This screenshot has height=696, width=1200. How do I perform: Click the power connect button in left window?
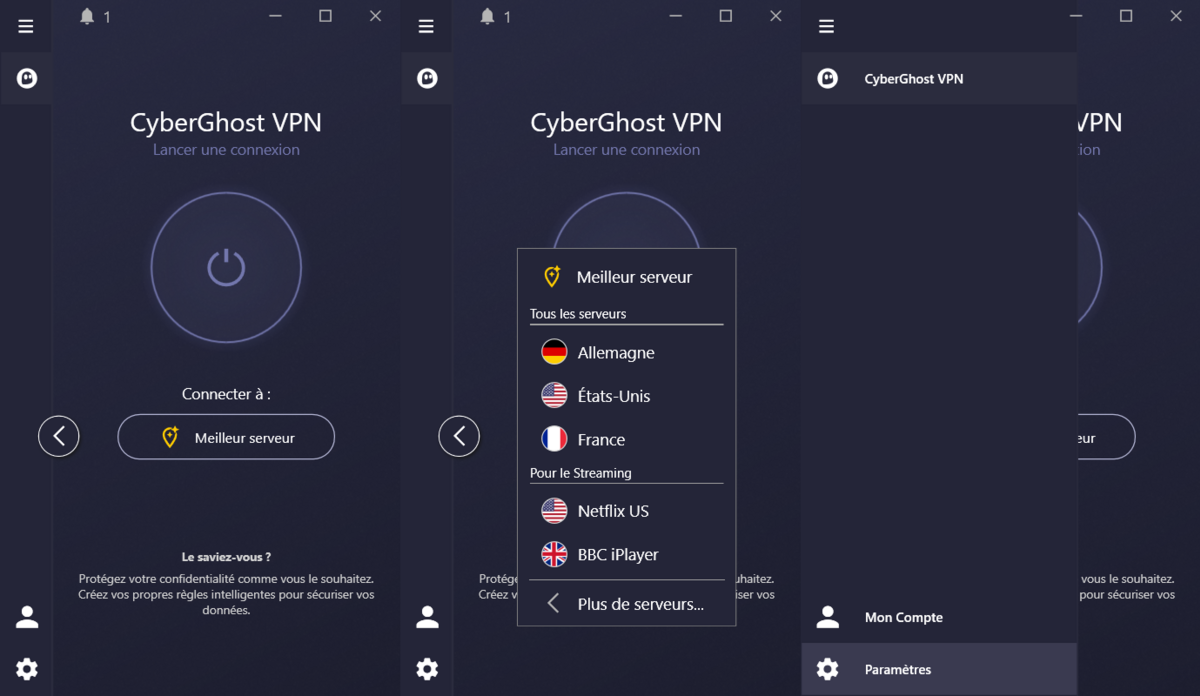pos(226,267)
